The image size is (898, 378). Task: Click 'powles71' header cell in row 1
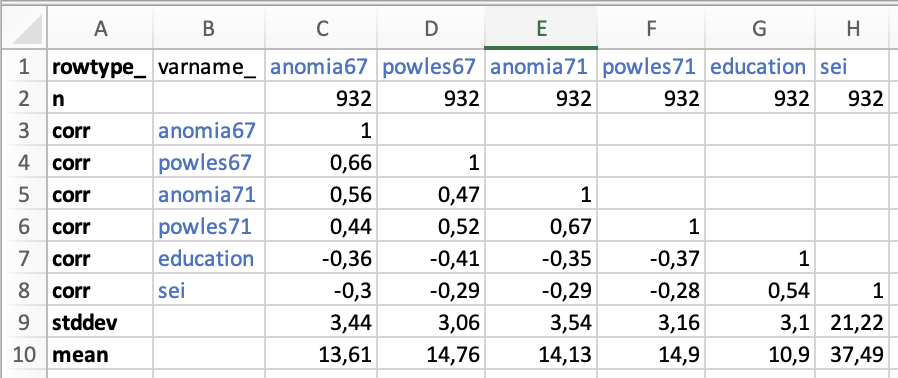pos(650,67)
